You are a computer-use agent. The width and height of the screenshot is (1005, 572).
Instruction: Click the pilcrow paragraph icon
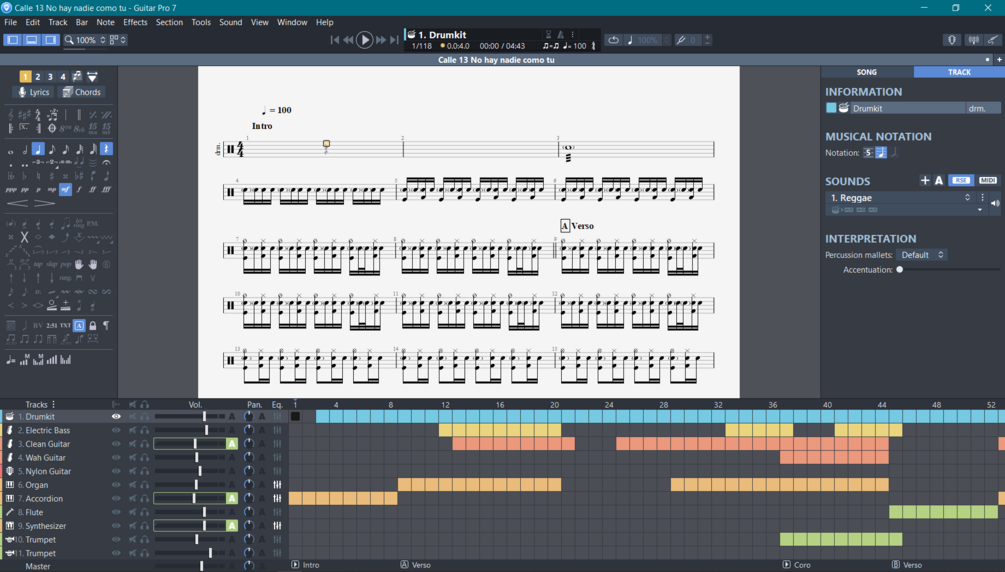click(x=106, y=325)
